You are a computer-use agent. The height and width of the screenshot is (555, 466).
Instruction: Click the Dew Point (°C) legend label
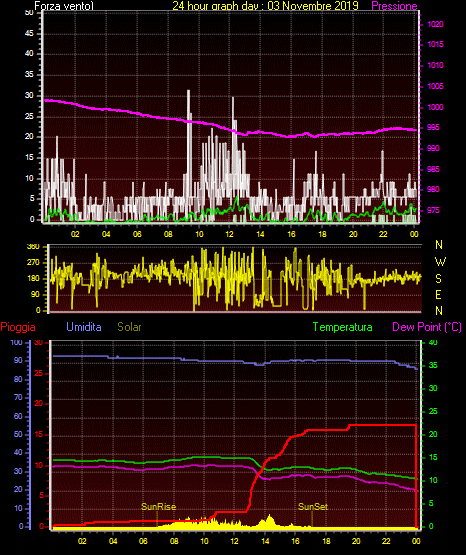427,327
